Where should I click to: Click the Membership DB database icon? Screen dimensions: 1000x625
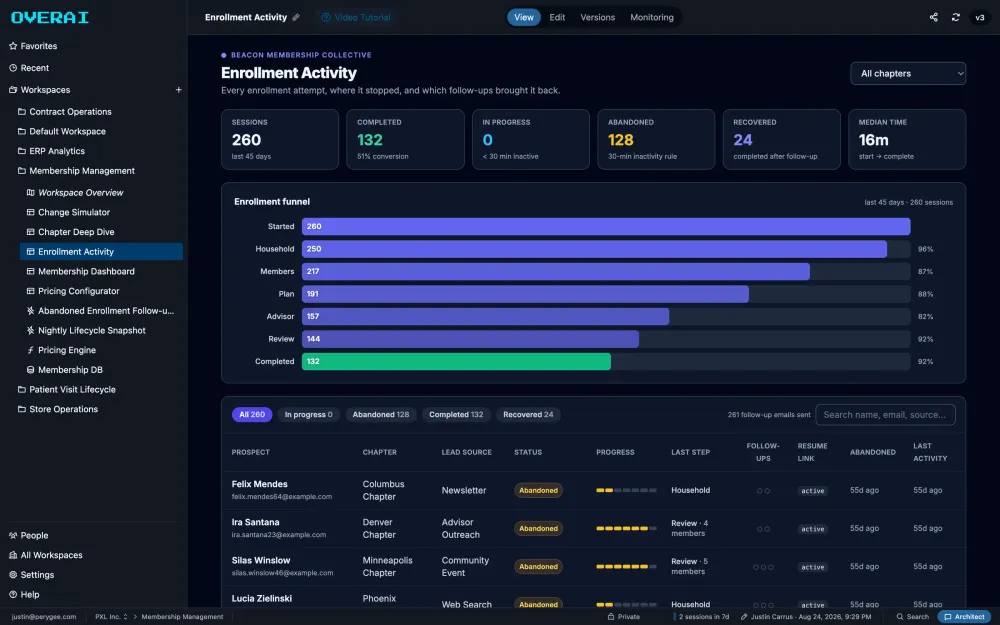pos(30,370)
